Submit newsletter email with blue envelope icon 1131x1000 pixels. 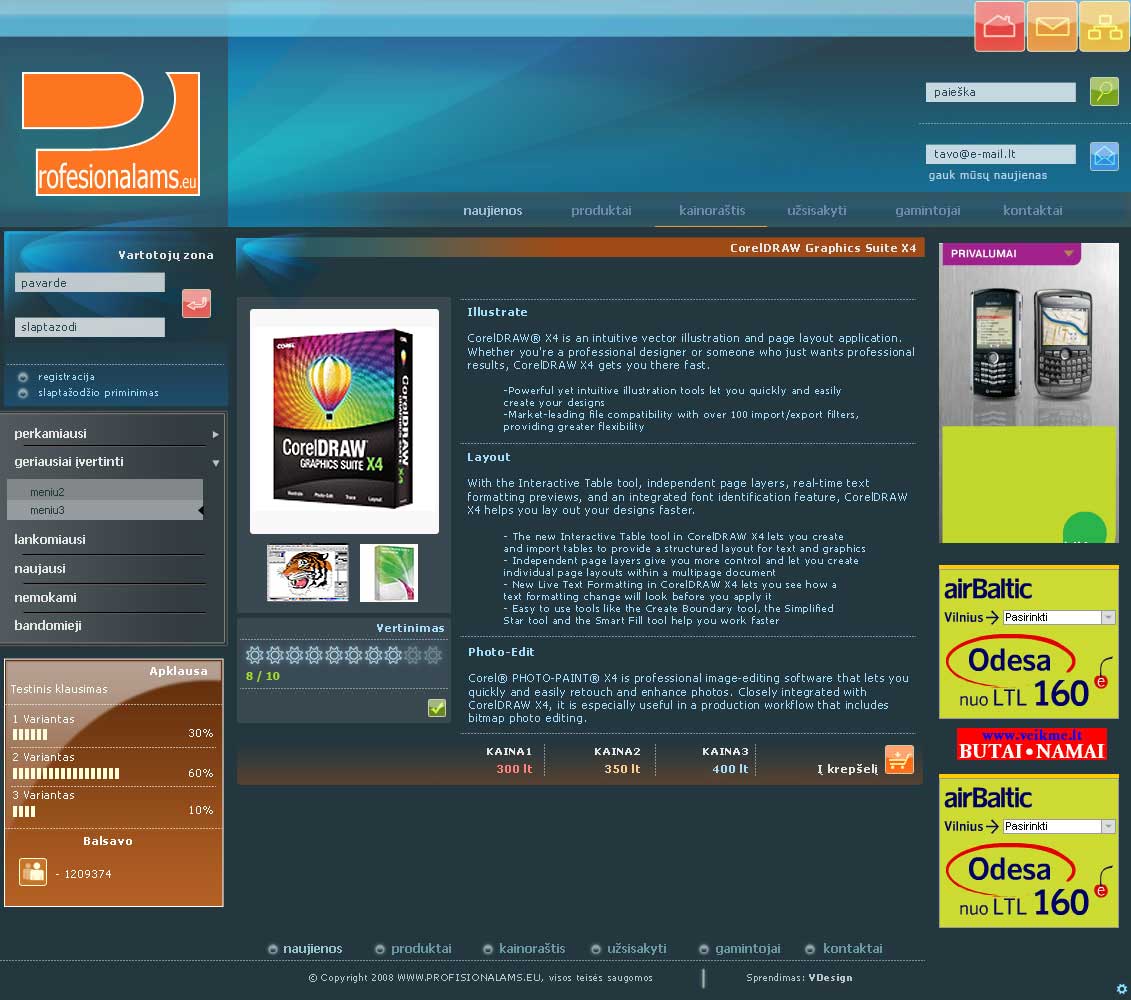[1104, 156]
